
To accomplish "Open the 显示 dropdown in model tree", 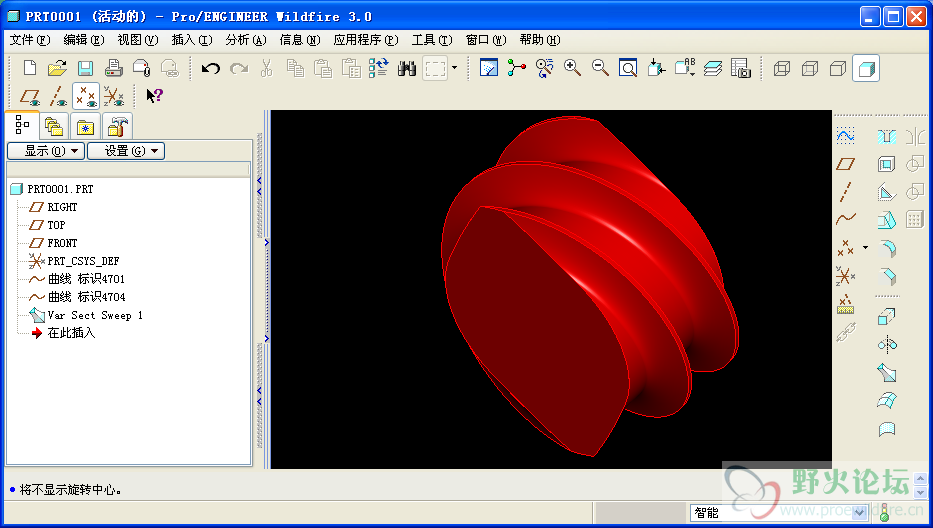I will [46, 151].
